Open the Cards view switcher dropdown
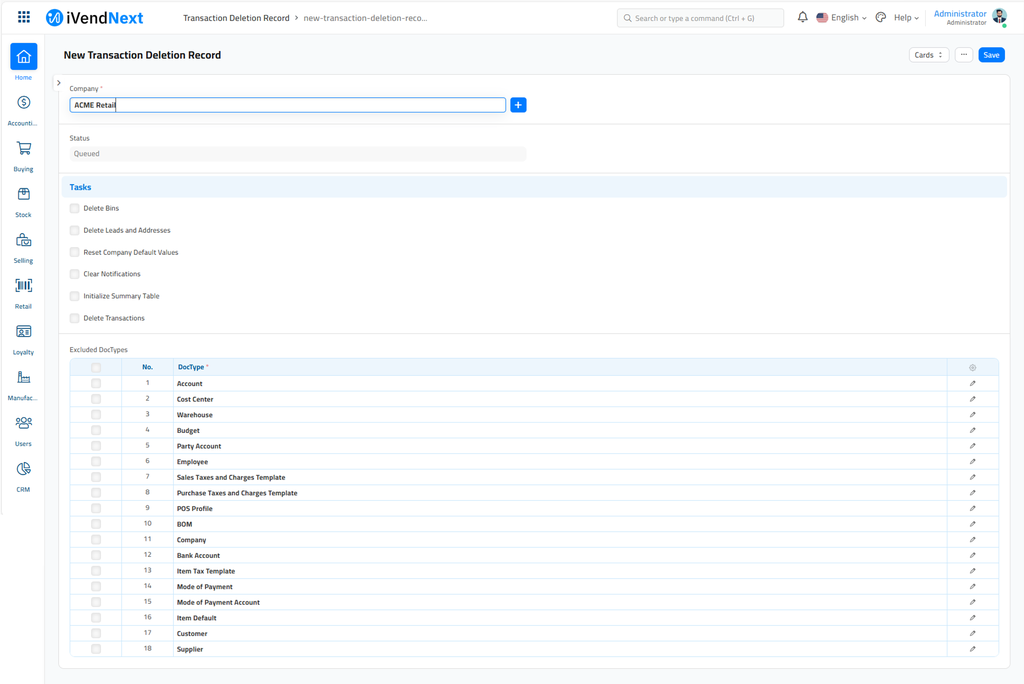Image resolution: width=1024 pixels, height=684 pixels. 928,54
